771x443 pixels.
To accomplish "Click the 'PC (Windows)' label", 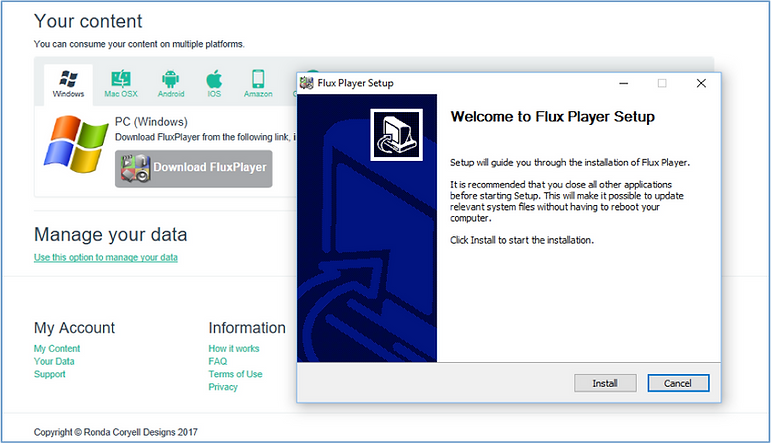I will point(151,122).
